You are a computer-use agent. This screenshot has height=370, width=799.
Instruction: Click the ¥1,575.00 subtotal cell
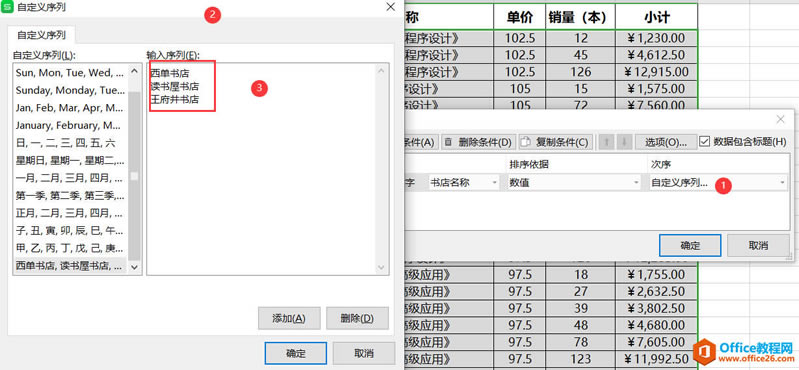(656, 89)
